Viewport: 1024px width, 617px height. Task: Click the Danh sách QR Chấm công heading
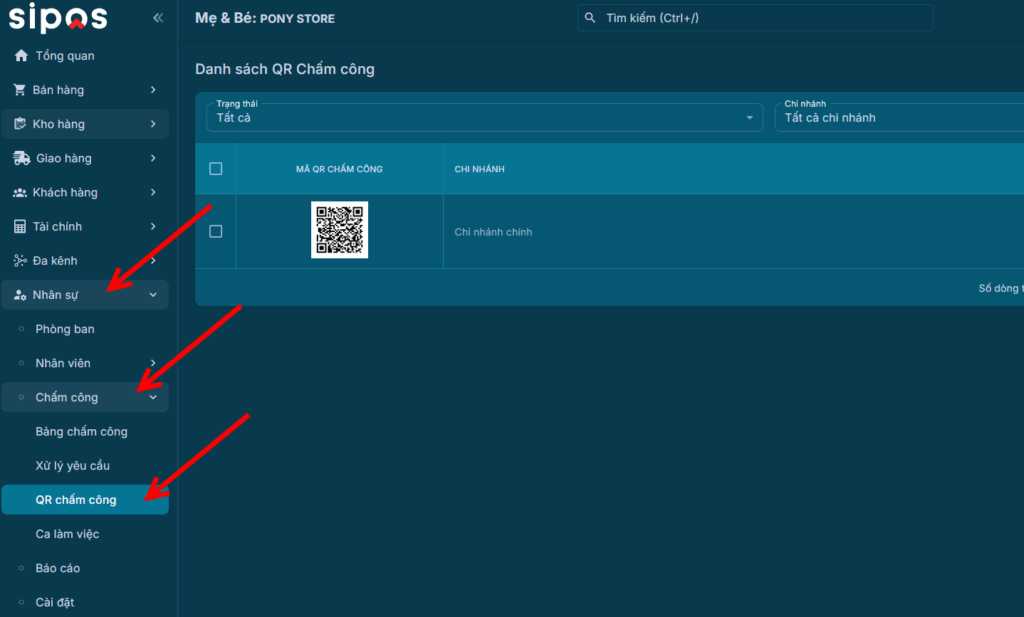point(285,69)
